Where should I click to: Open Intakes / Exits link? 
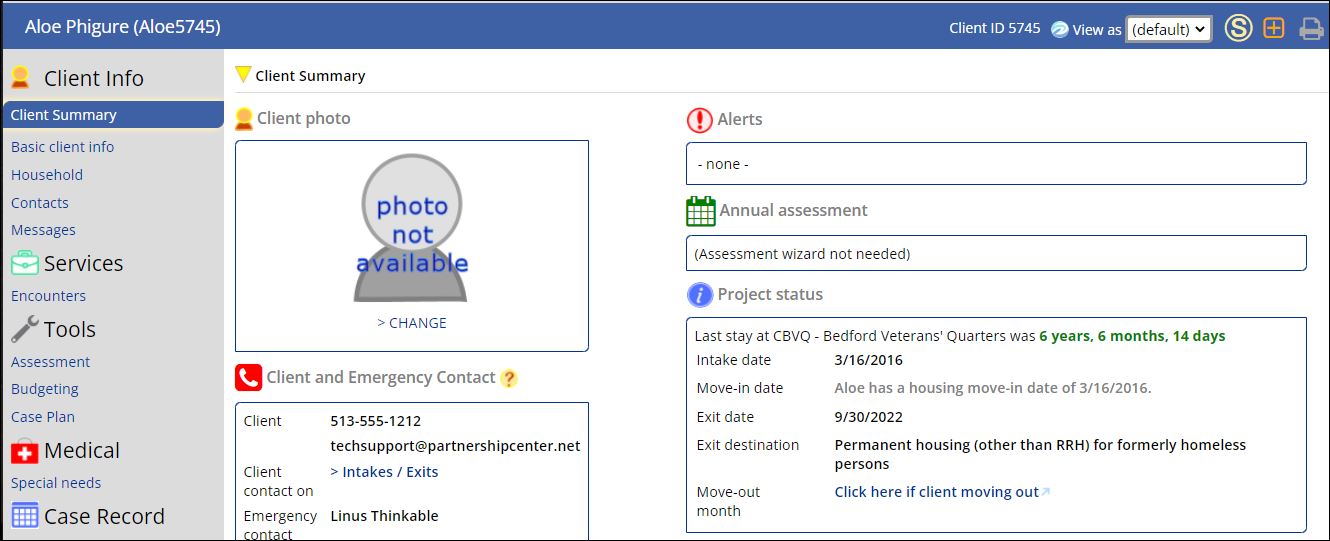[x=384, y=472]
